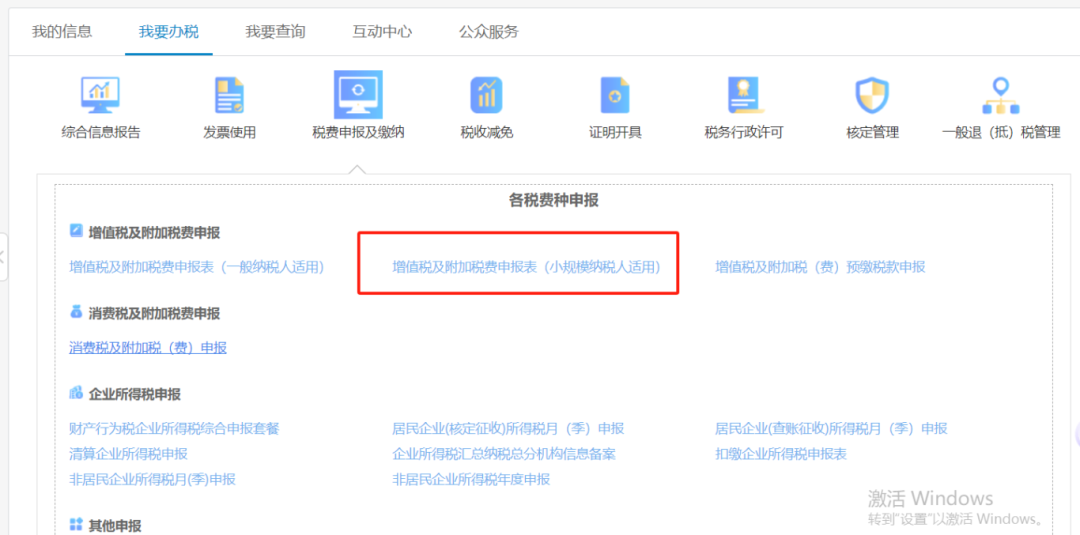The width and height of the screenshot is (1080, 535).
Task: Open the 我要查询 tab
Action: (x=276, y=32)
